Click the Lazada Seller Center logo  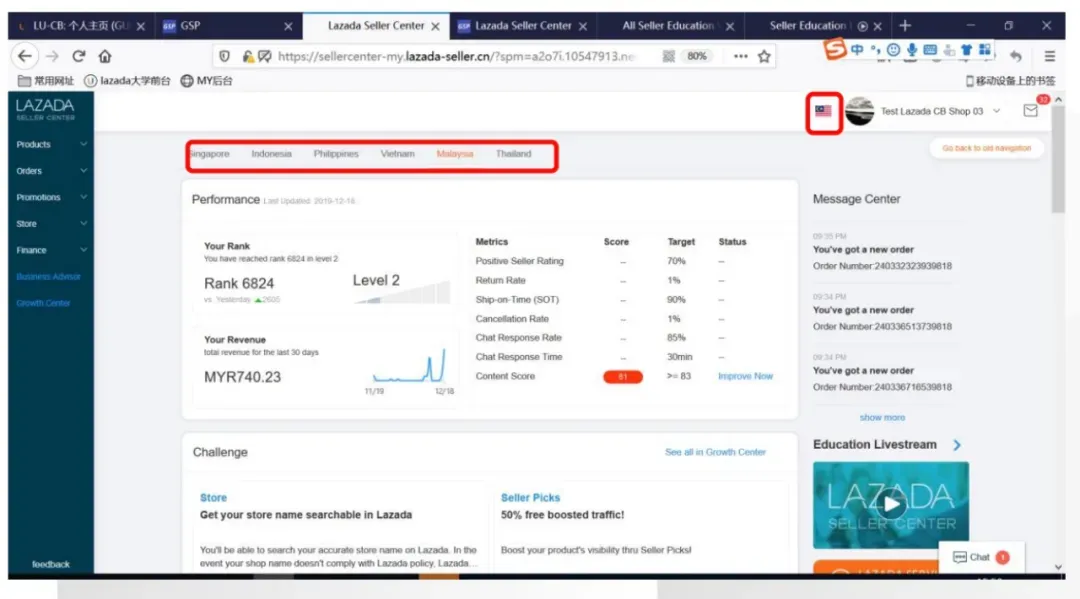click(45, 109)
